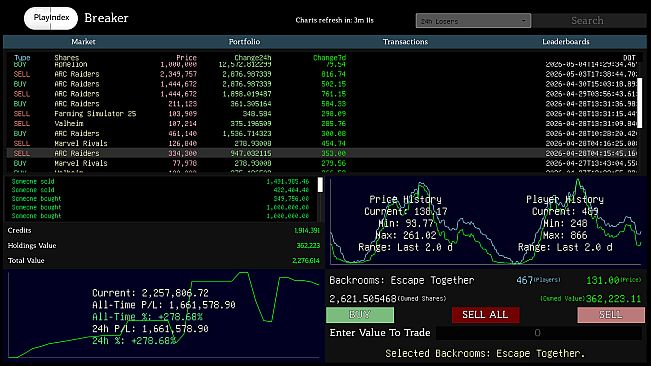Select BUY ARC Raiders row with 461,140
This screenshot has height=366, width=651.
(x=322, y=134)
